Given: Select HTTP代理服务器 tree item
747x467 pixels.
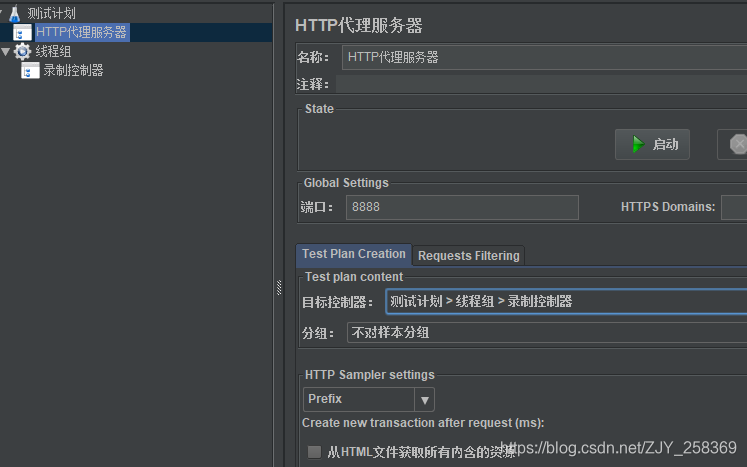Looking at the screenshot, I should coord(81,32).
